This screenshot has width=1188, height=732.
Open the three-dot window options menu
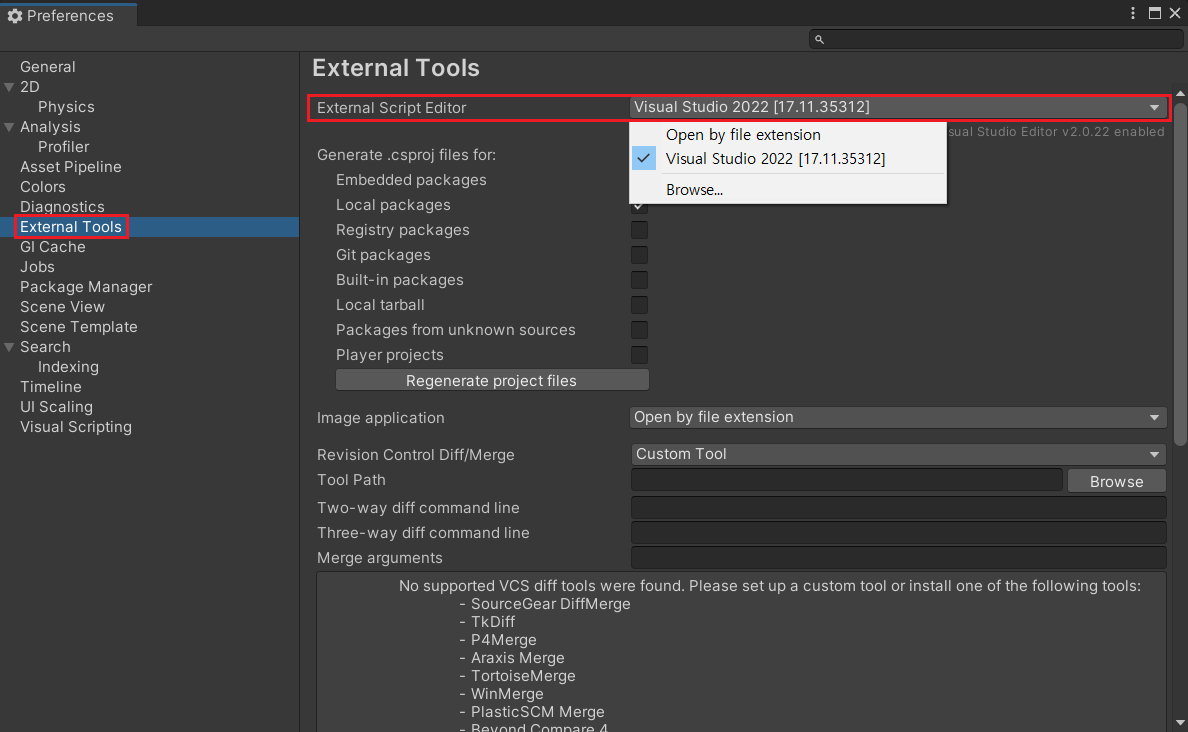(x=1133, y=13)
